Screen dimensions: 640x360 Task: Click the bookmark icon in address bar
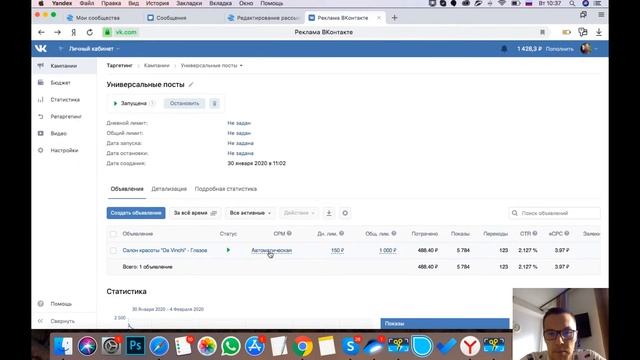pyautogui.click(x=542, y=32)
